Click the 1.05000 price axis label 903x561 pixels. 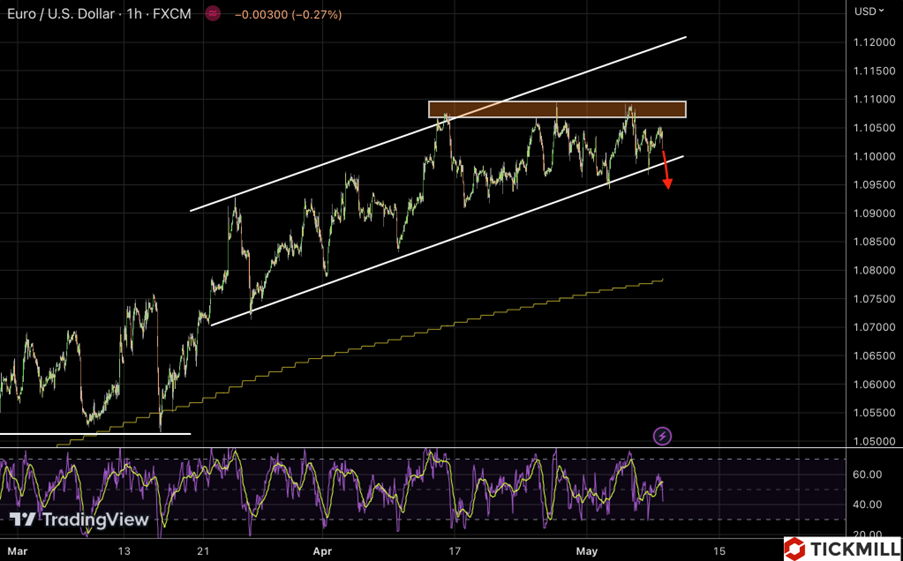(x=874, y=442)
